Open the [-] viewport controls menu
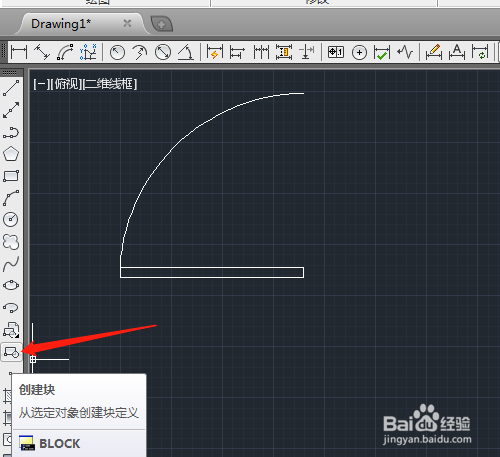This screenshot has height=457, width=500. click(41, 84)
